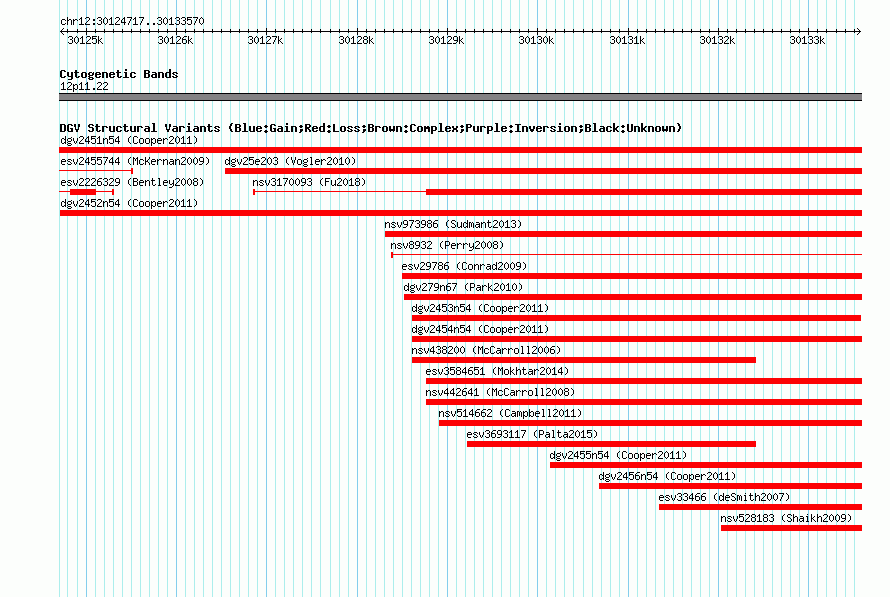890x597 pixels.
Task: Click the esv2455744 (McKernan2009) variant label
Action: [x=135, y=161]
